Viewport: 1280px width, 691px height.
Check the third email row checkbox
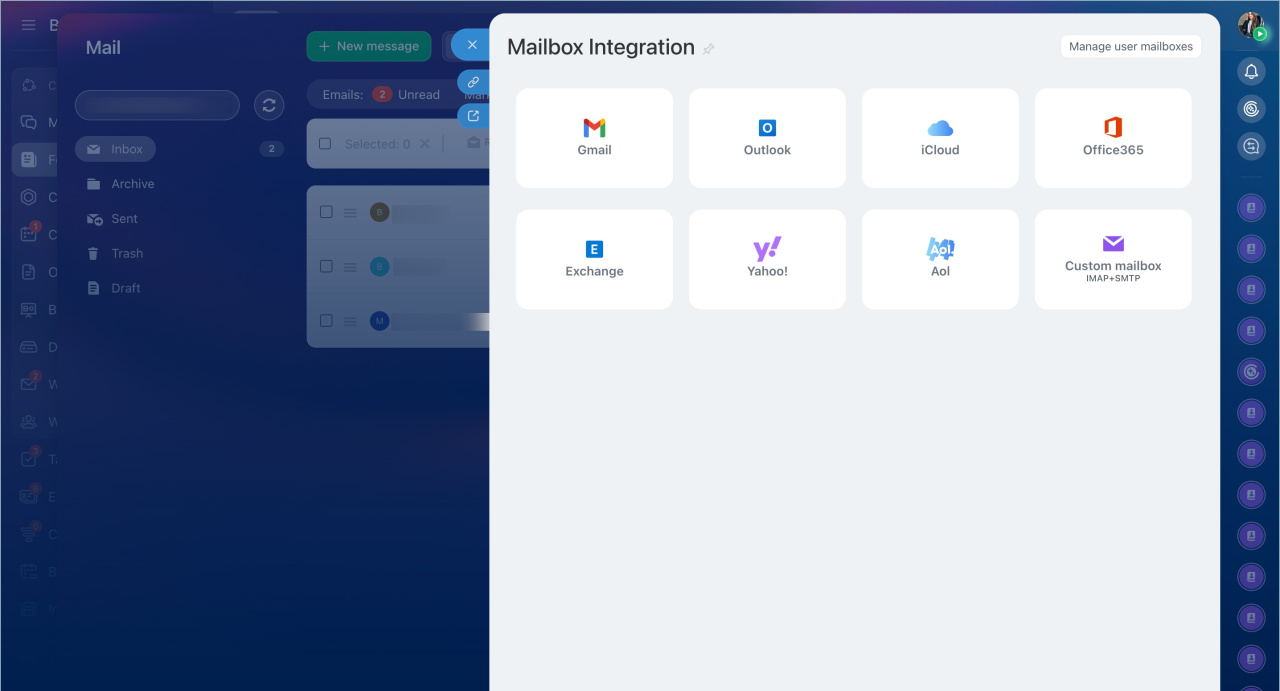326,321
